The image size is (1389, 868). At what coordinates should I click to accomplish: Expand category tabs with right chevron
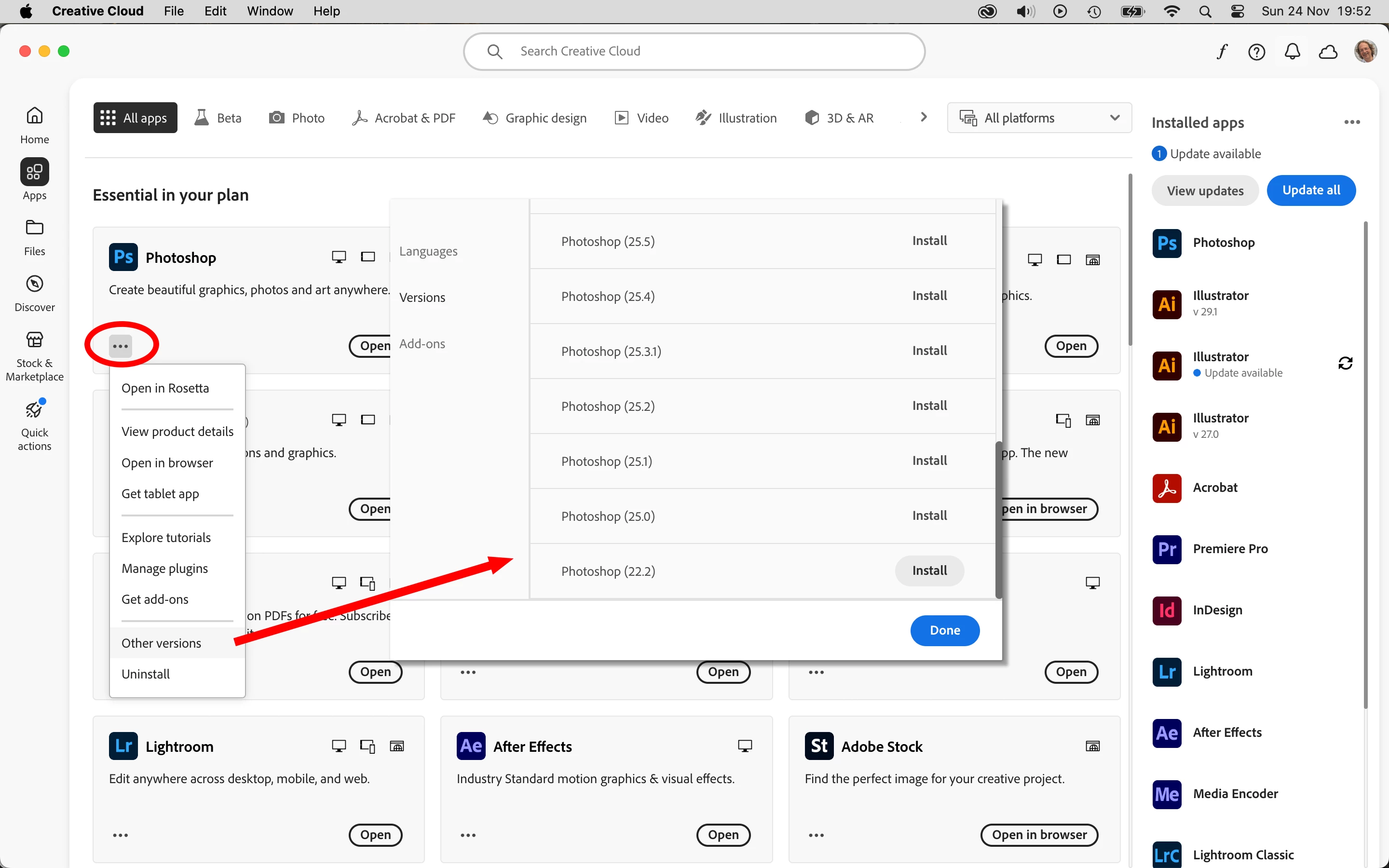[924, 117]
